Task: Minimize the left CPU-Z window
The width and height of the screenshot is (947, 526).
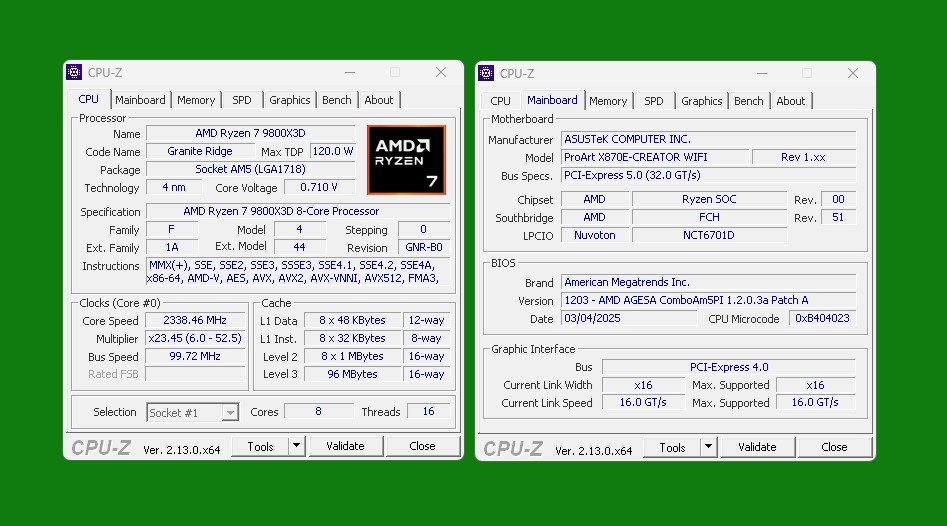Action: (349, 72)
